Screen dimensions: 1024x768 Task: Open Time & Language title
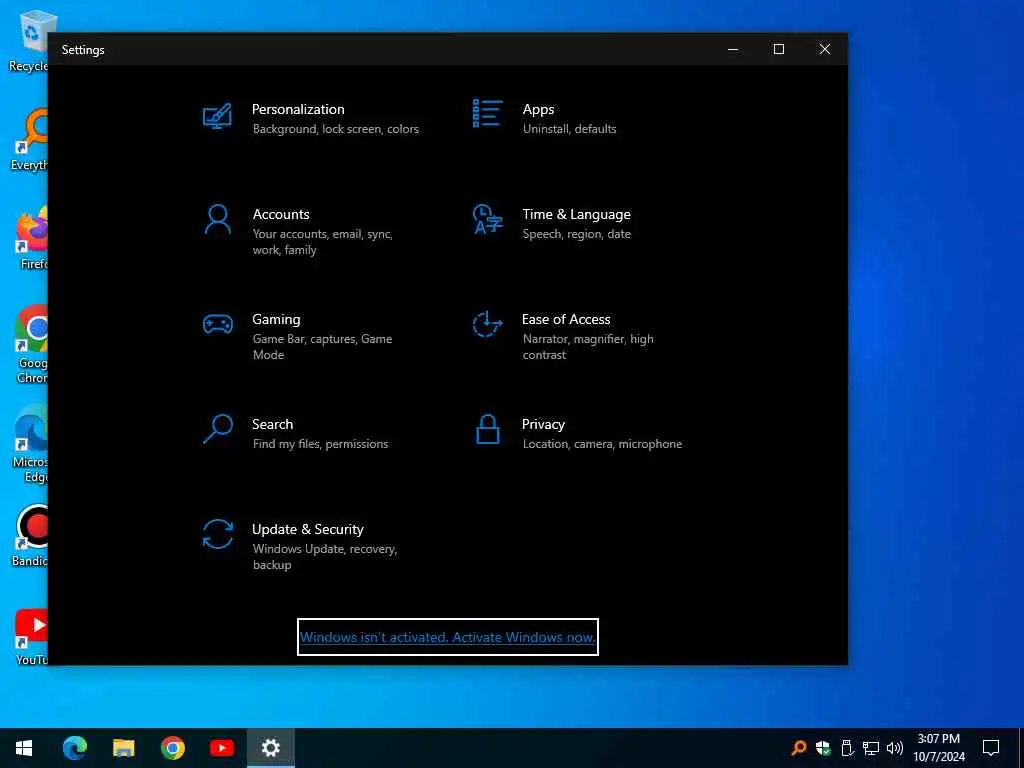[x=576, y=214]
